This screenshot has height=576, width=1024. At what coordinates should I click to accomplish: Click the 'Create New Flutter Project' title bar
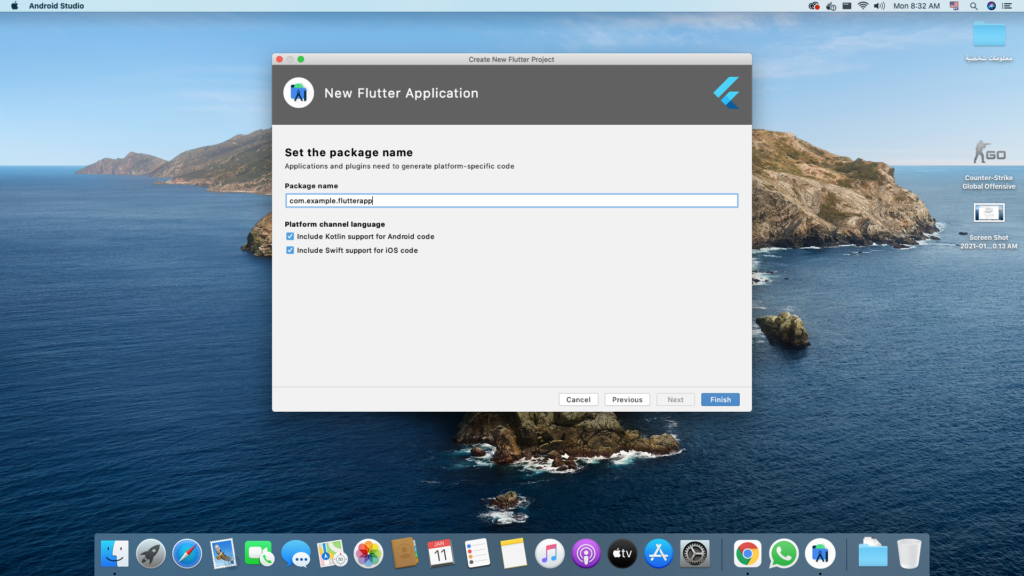pos(511,59)
